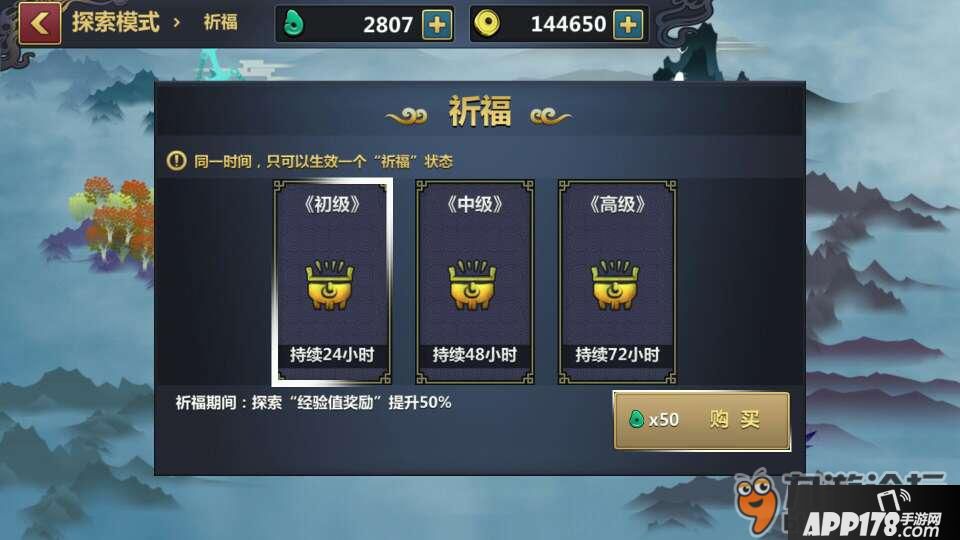Select the 《高级》 blessing card
The image size is (960, 540).
617,282
